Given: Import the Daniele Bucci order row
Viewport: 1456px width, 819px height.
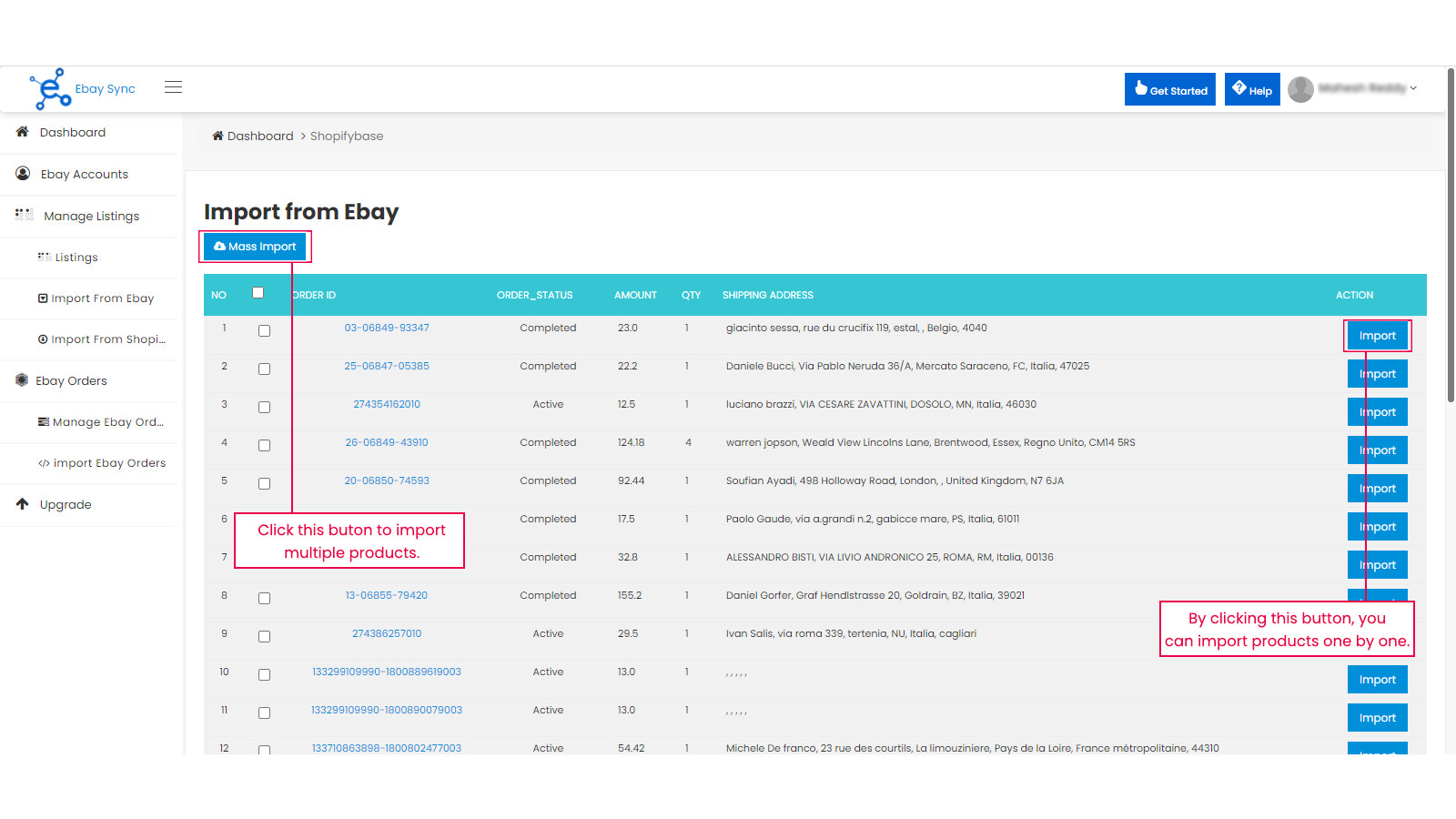Looking at the screenshot, I should tap(1378, 374).
